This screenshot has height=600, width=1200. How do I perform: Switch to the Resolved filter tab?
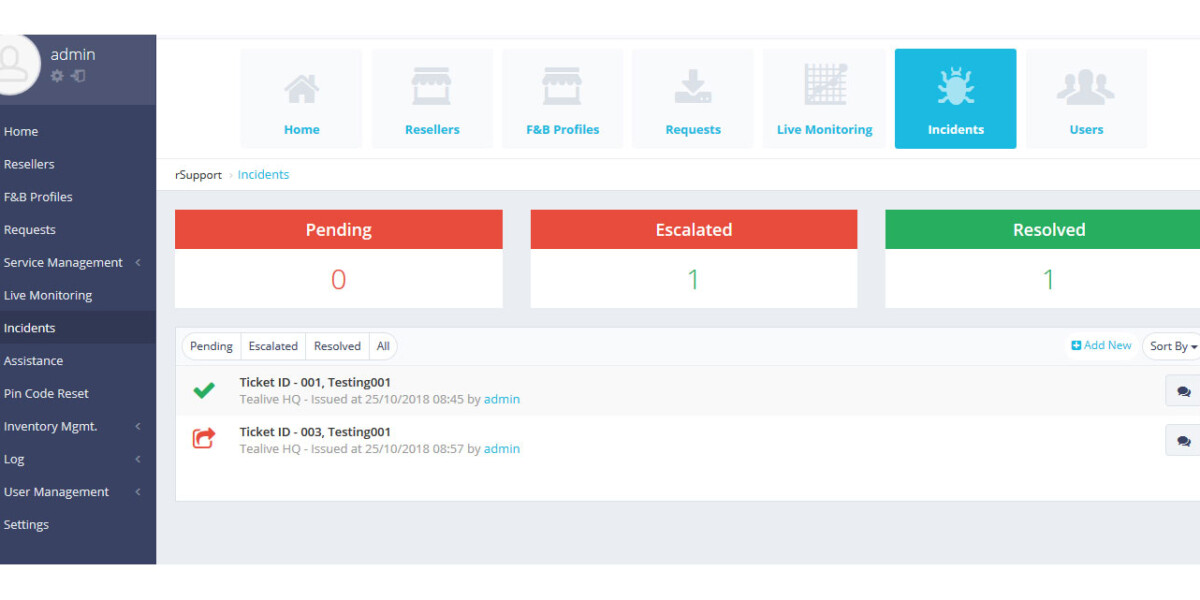click(337, 346)
